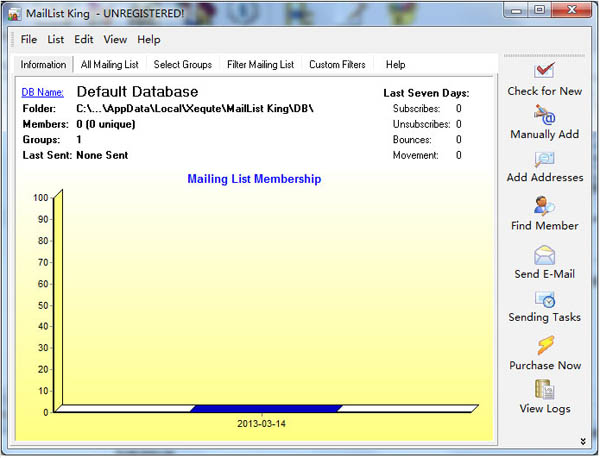The image size is (600, 458).
Task: Click the Check for New icon
Action: pos(544,71)
